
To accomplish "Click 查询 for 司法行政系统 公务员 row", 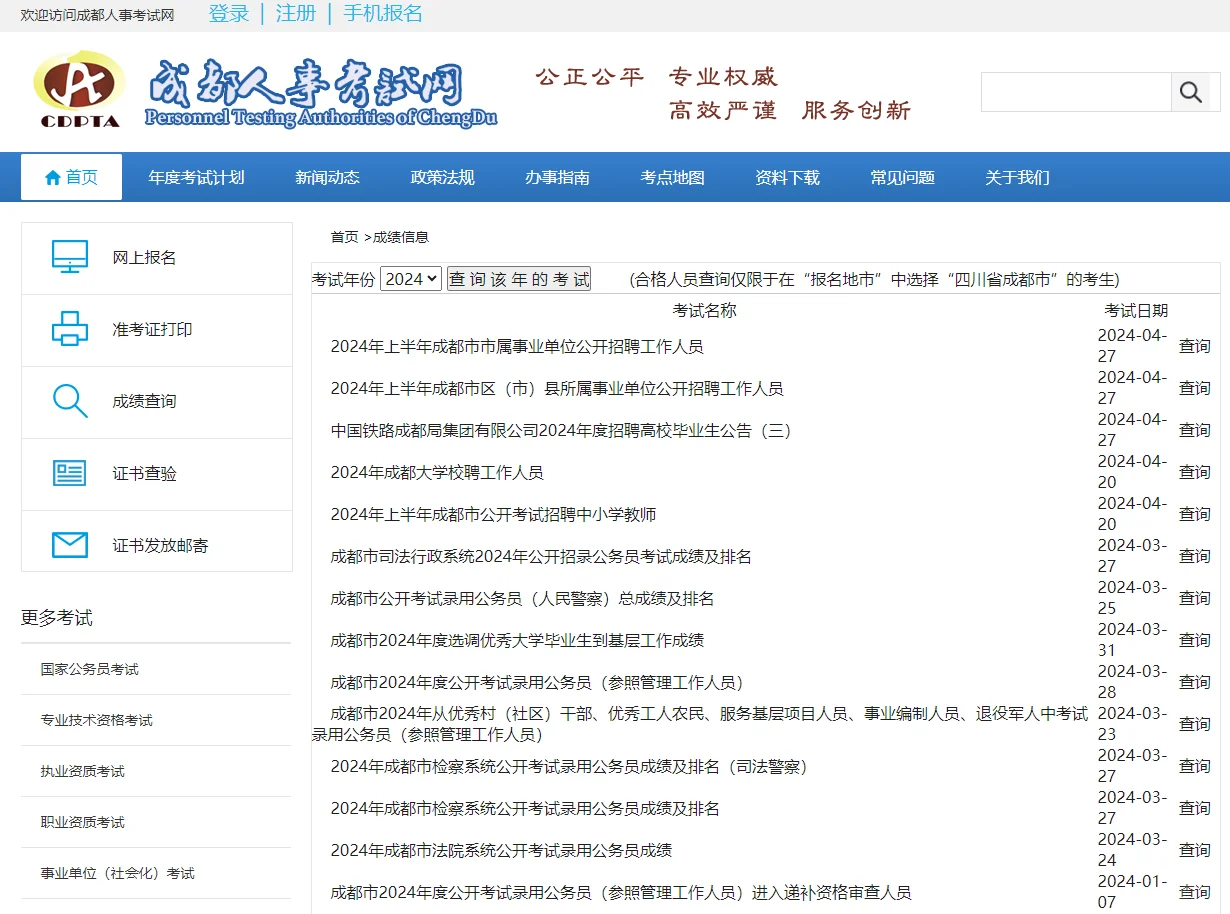I will 1194,556.
